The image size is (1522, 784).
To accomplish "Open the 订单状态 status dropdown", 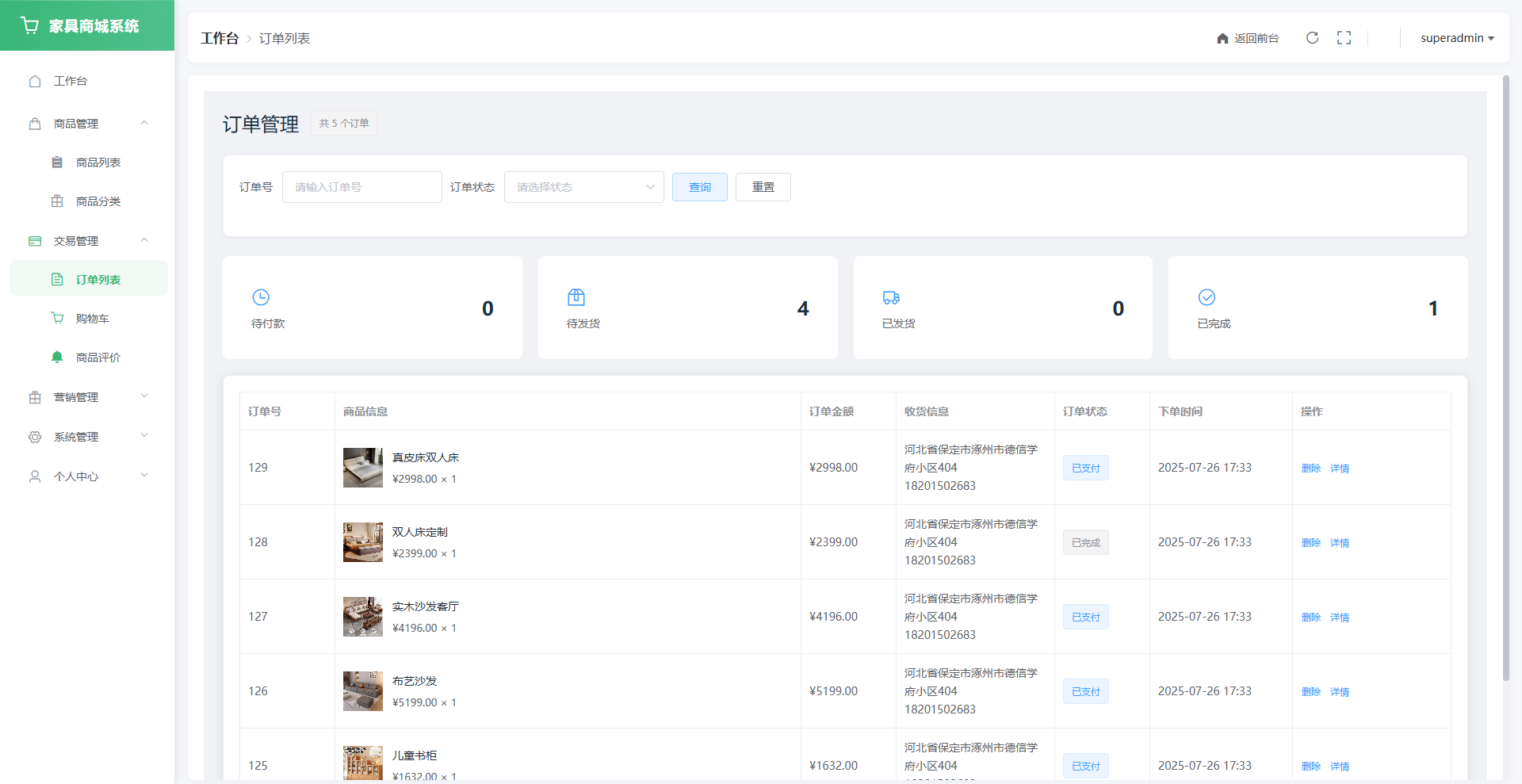I will coord(583,187).
